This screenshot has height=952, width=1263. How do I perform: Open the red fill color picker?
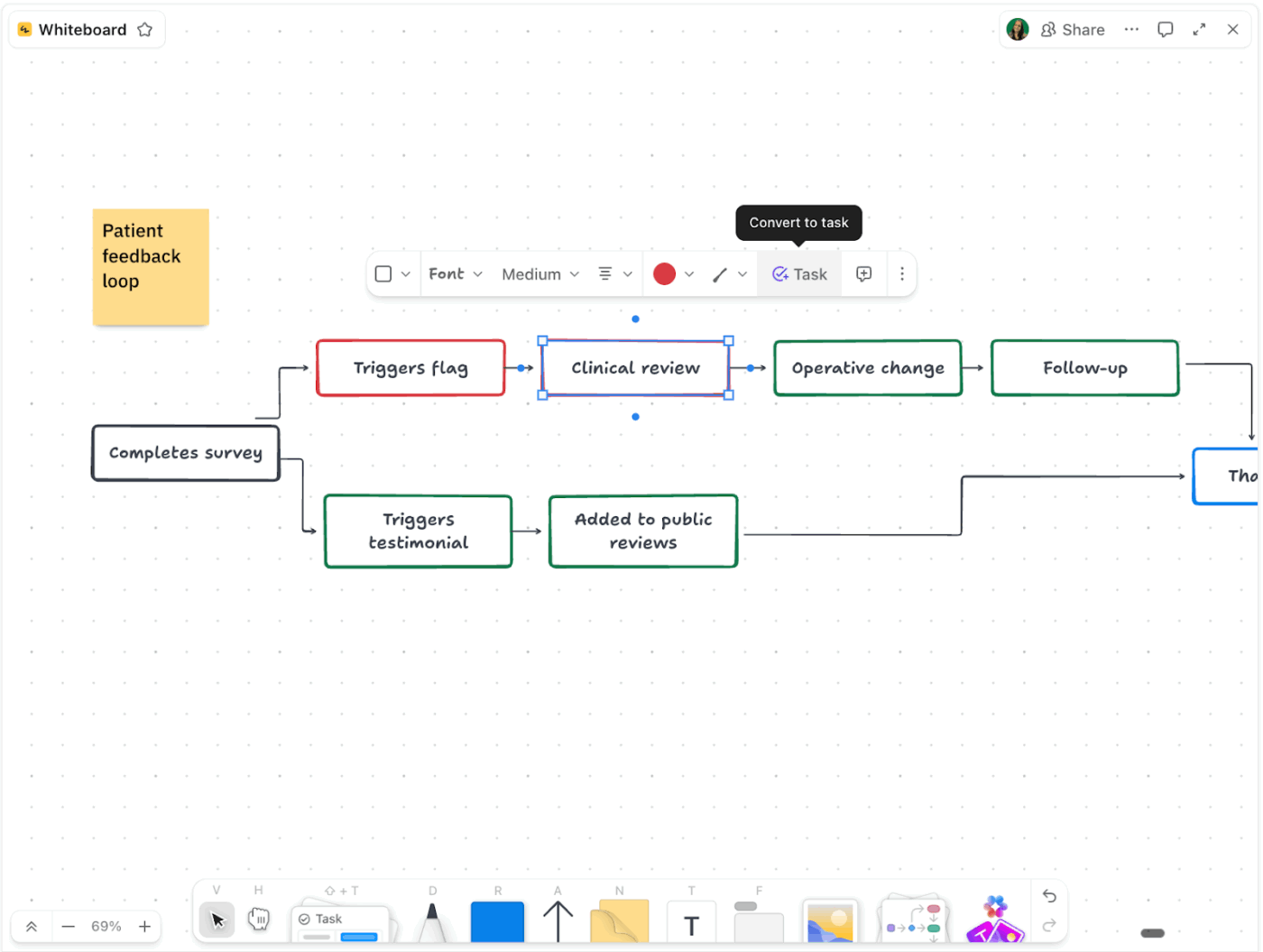coord(666,273)
